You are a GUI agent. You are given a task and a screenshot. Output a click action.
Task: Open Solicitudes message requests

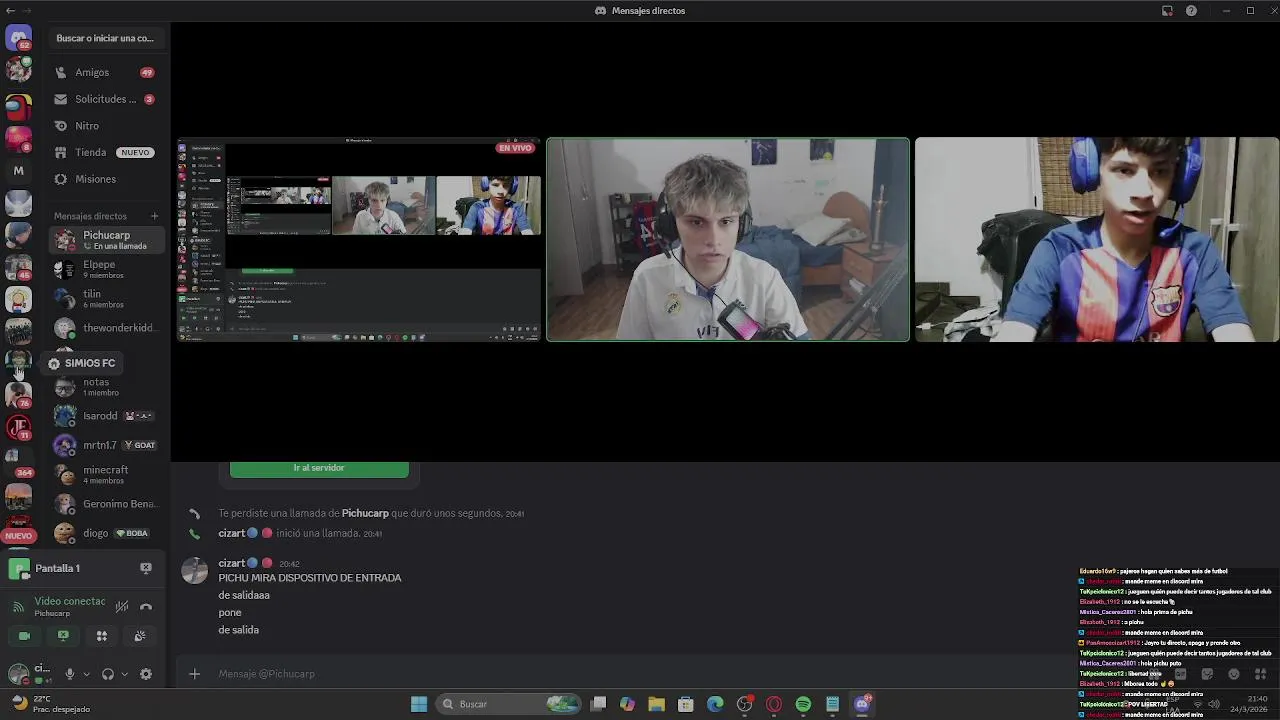(x=106, y=99)
